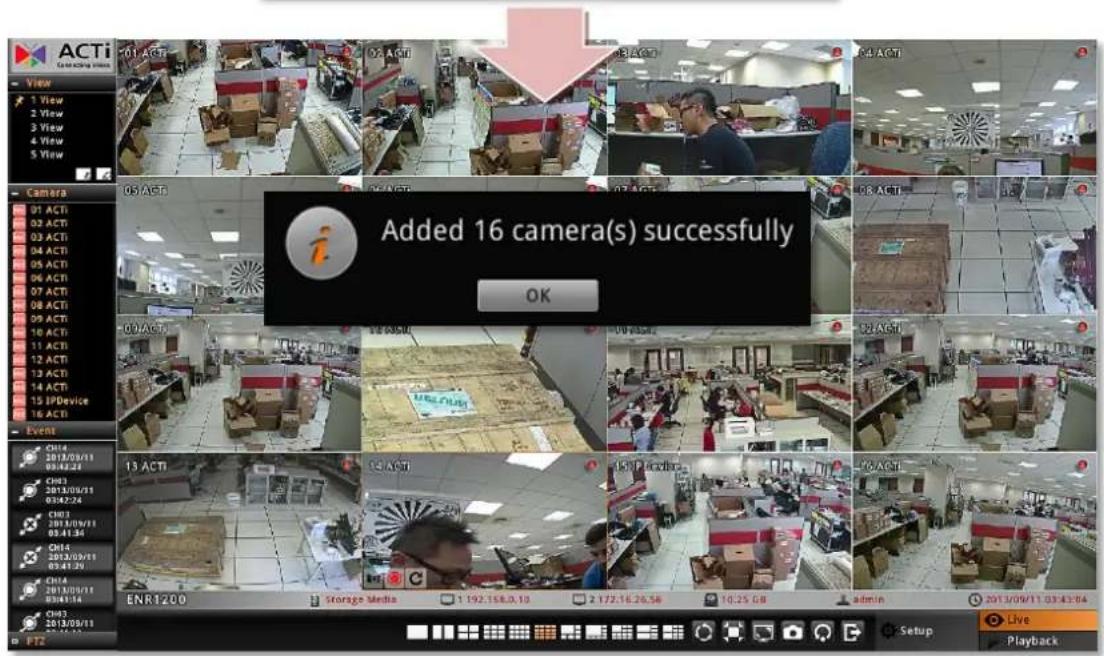This screenshot has height=656, width=1104.
Task: Select 15 IPDevice in camera list
Action: click(x=59, y=400)
